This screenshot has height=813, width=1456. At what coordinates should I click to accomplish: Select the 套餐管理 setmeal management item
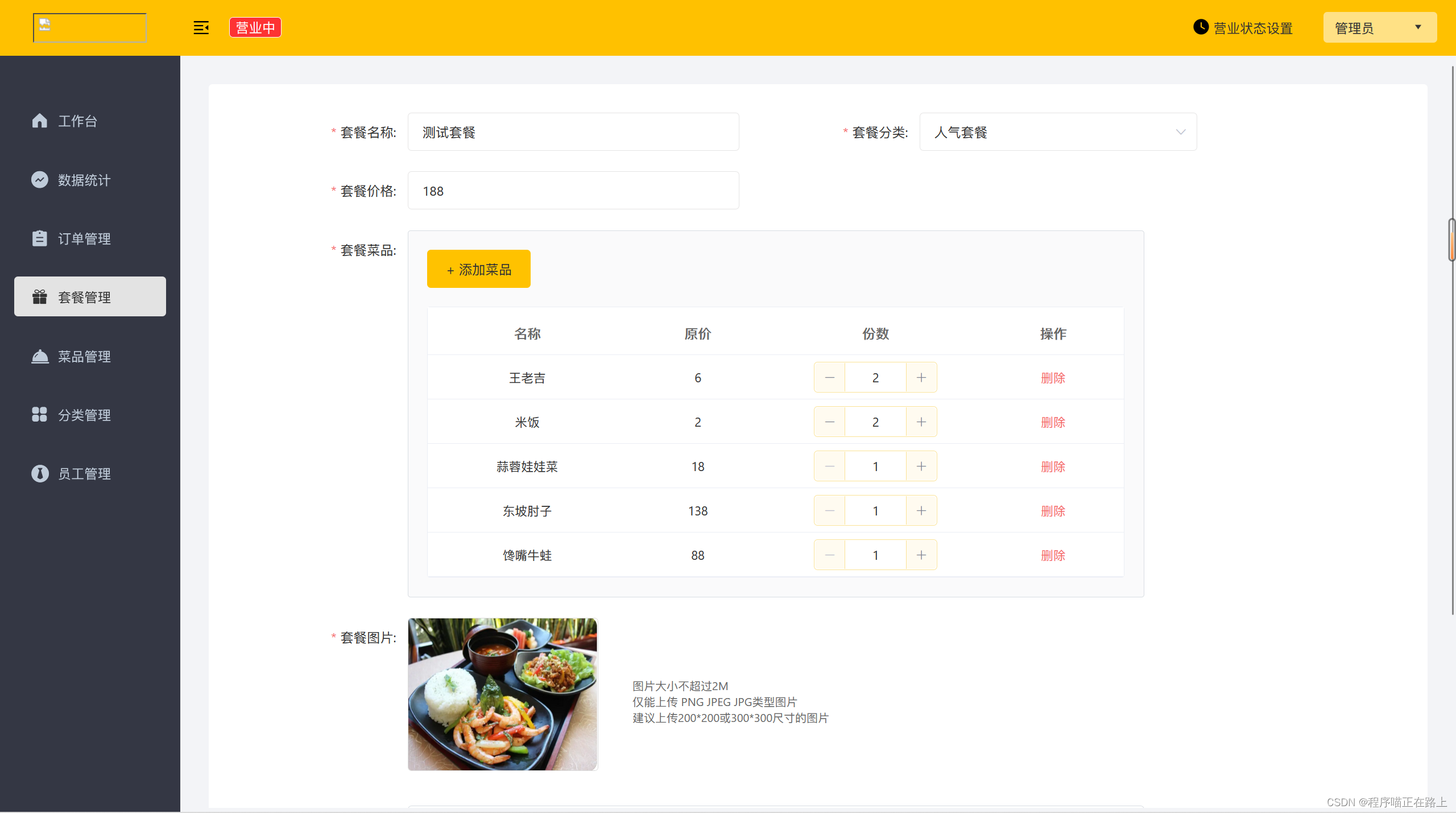[x=84, y=296]
